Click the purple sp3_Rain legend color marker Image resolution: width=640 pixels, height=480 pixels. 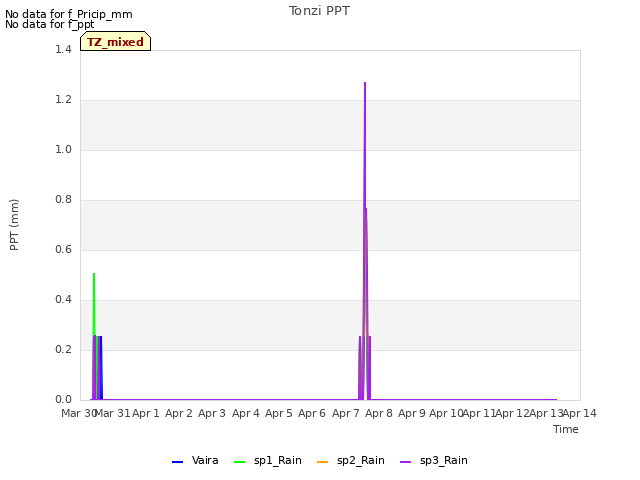coord(405,462)
